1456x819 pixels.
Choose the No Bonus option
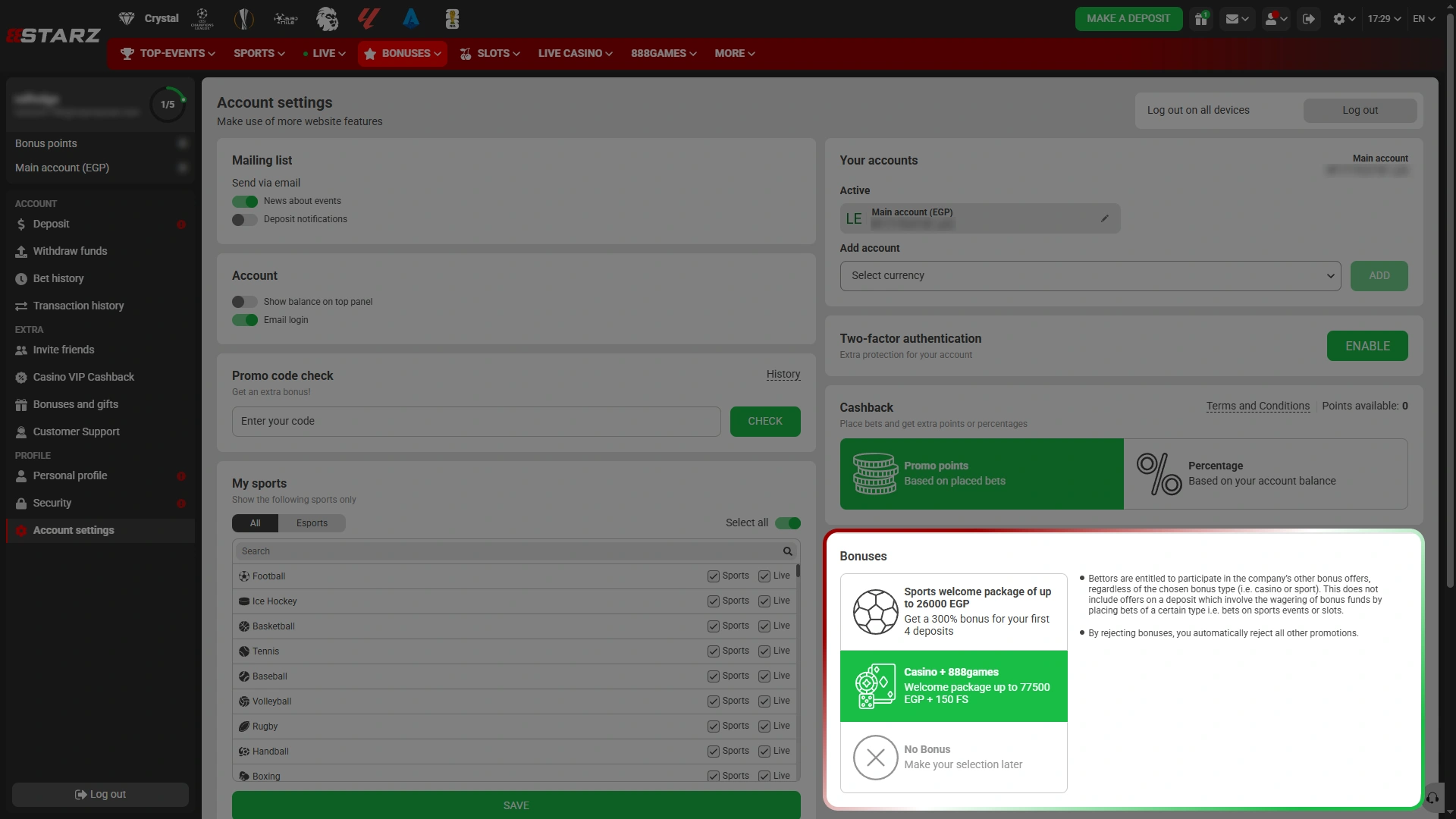(x=953, y=757)
